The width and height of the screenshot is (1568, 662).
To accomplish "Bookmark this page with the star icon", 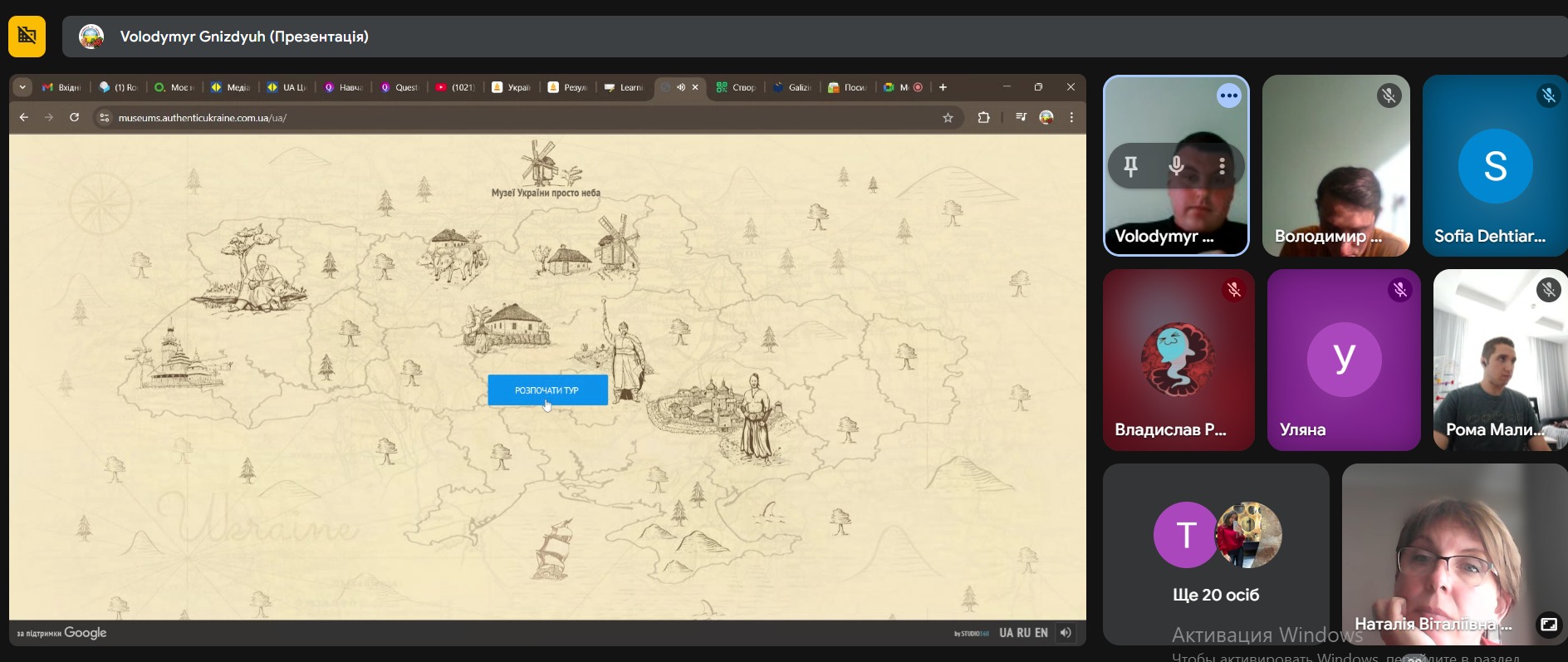I will 948,118.
